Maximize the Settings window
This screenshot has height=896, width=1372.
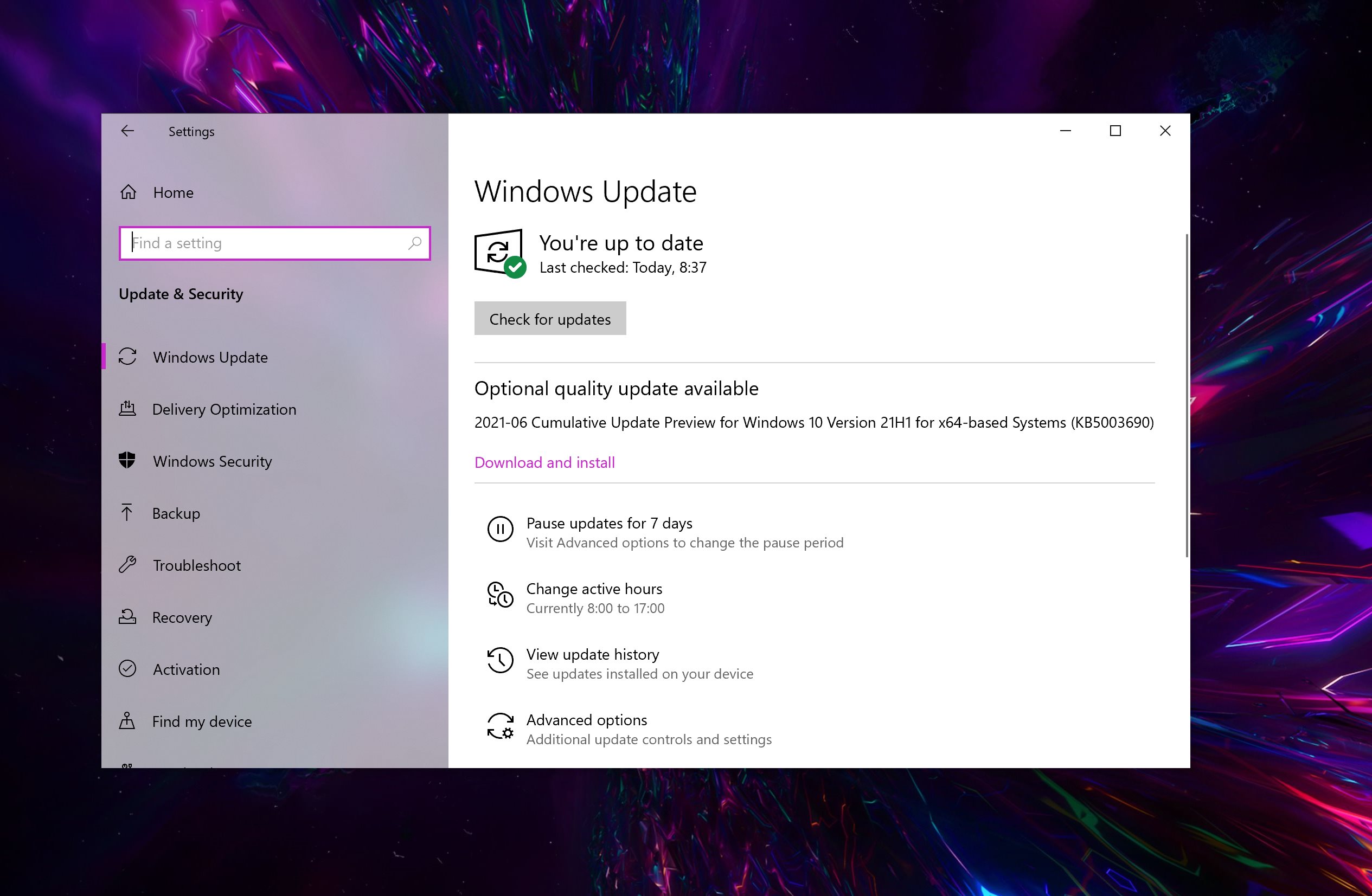(x=1115, y=131)
